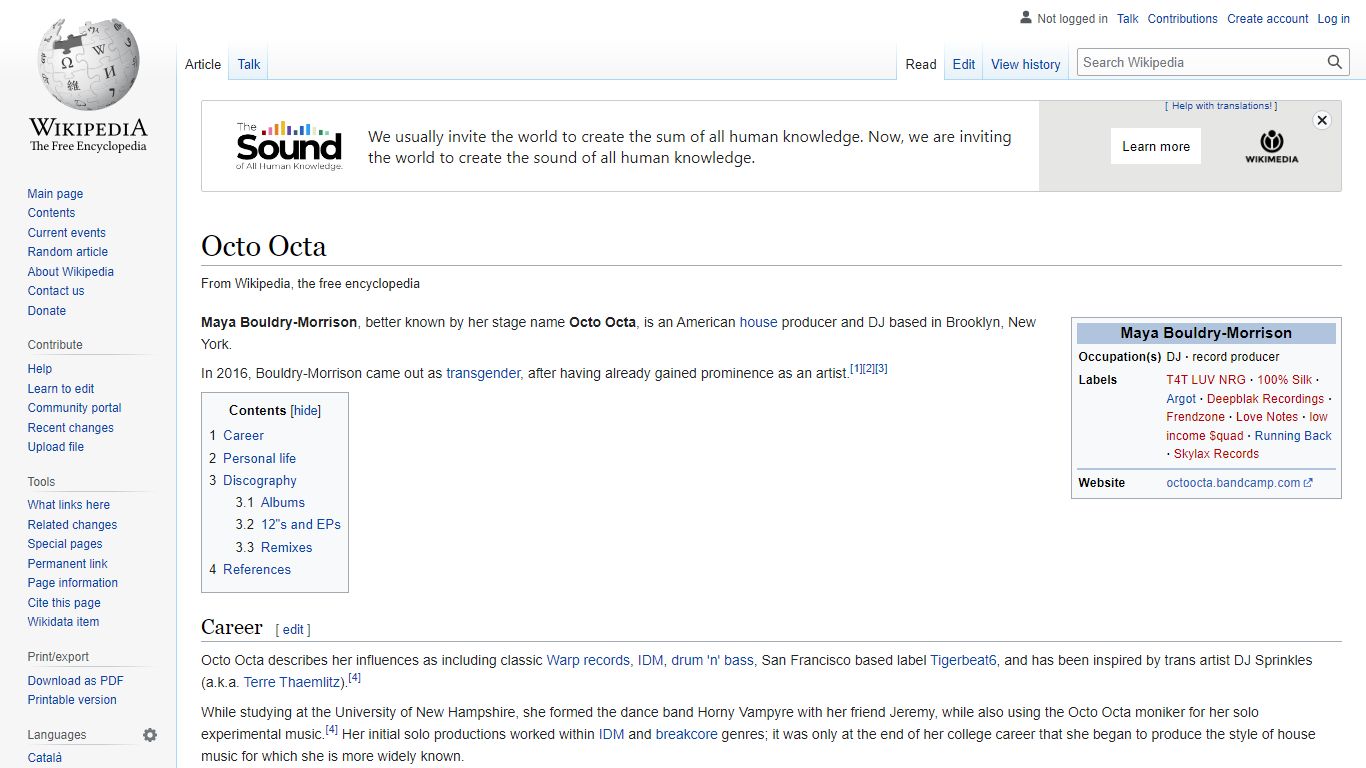Go to Main page in sidebar

pos(55,194)
